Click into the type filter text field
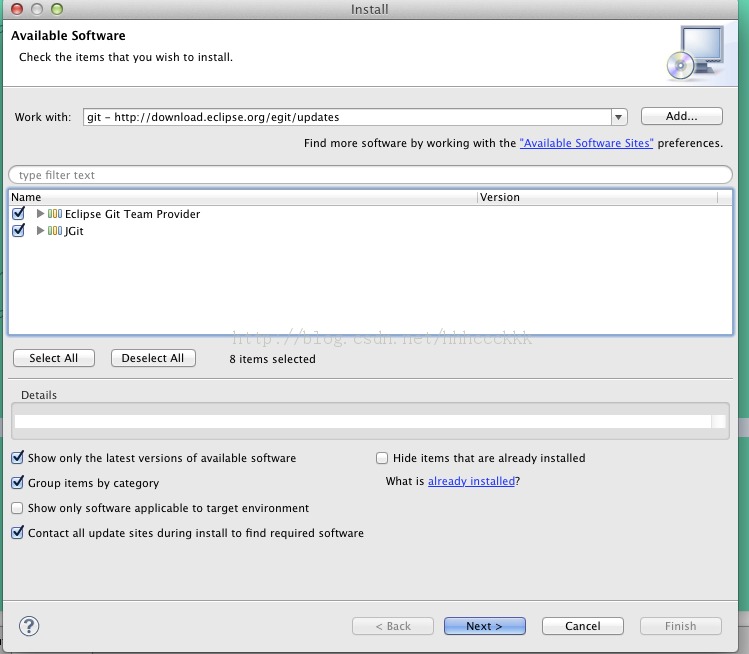Image resolution: width=749 pixels, height=654 pixels. point(370,175)
